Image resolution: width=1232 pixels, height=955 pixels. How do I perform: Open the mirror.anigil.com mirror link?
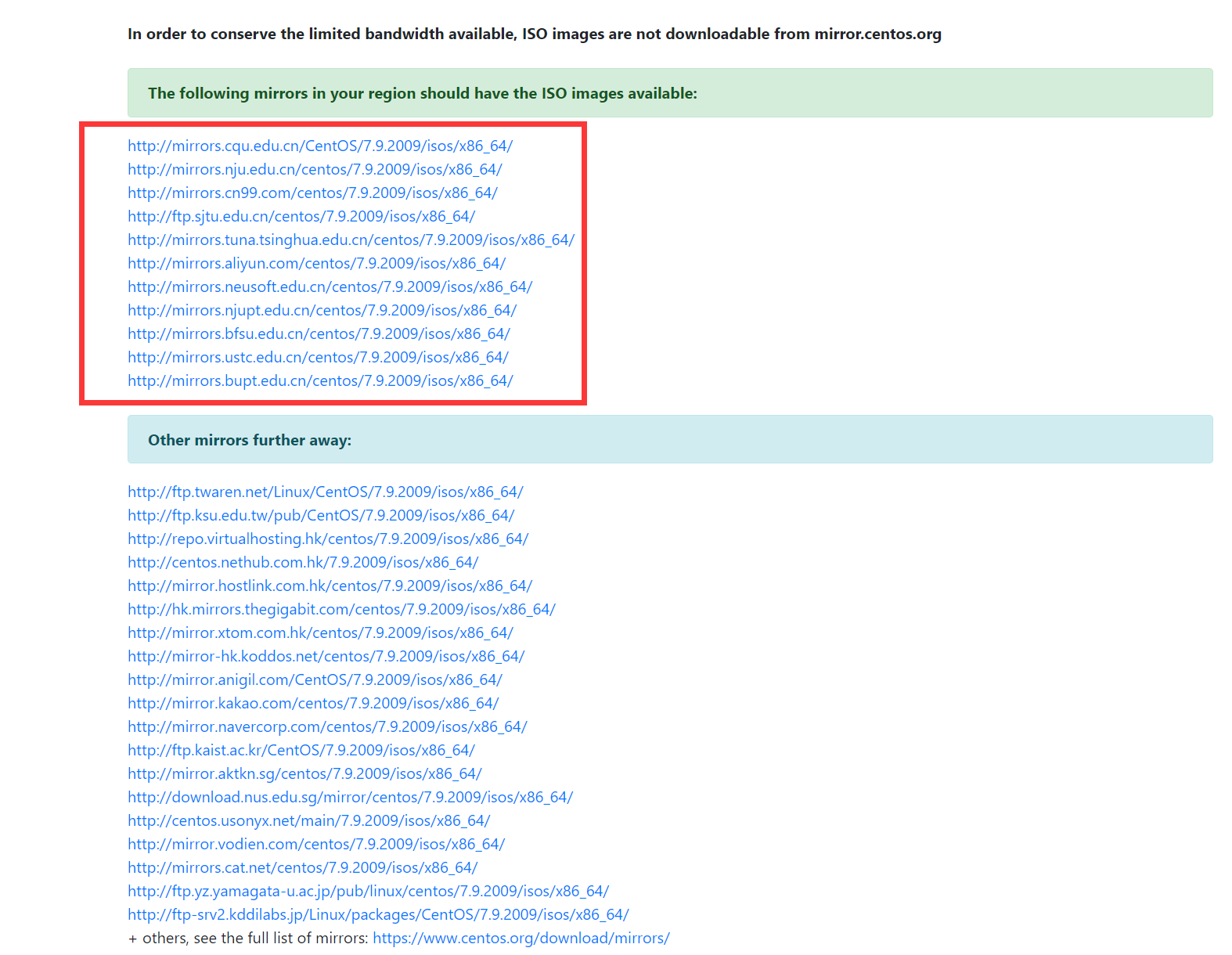click(315, 679)
